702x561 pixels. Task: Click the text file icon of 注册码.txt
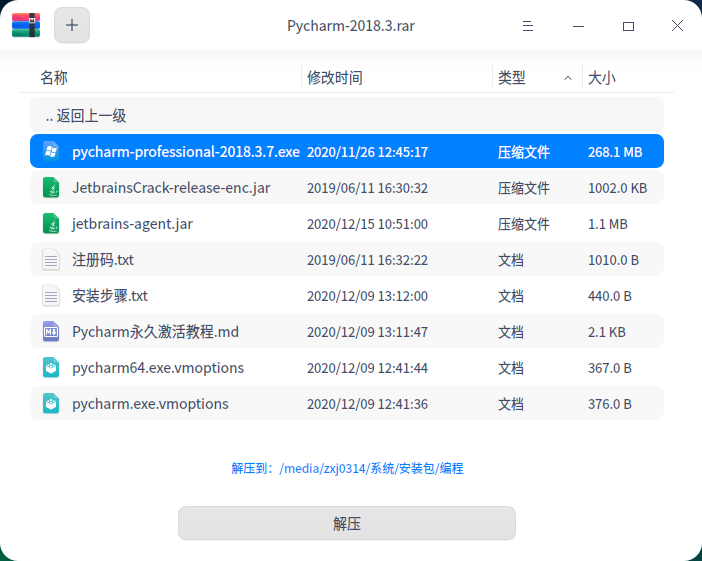(x=51, y=260)
